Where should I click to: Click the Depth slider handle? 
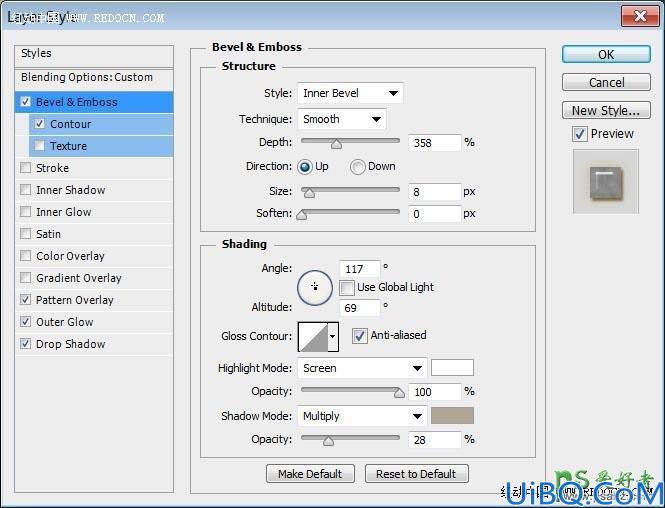(336, 144)
